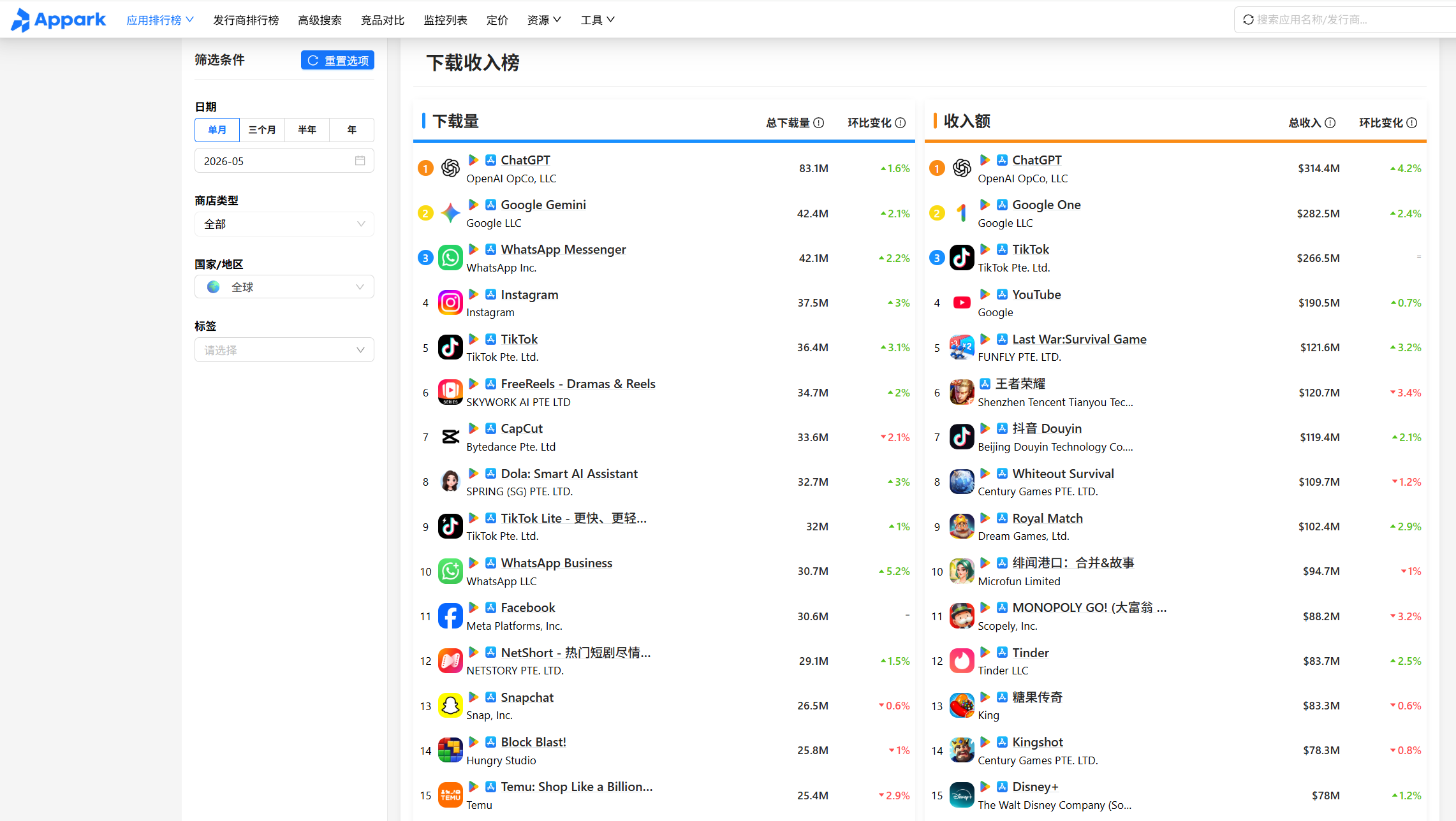This screenshot has height=821, width=1456.
Task: Open YouTube icon in revenue list
Action: [962, 303]
